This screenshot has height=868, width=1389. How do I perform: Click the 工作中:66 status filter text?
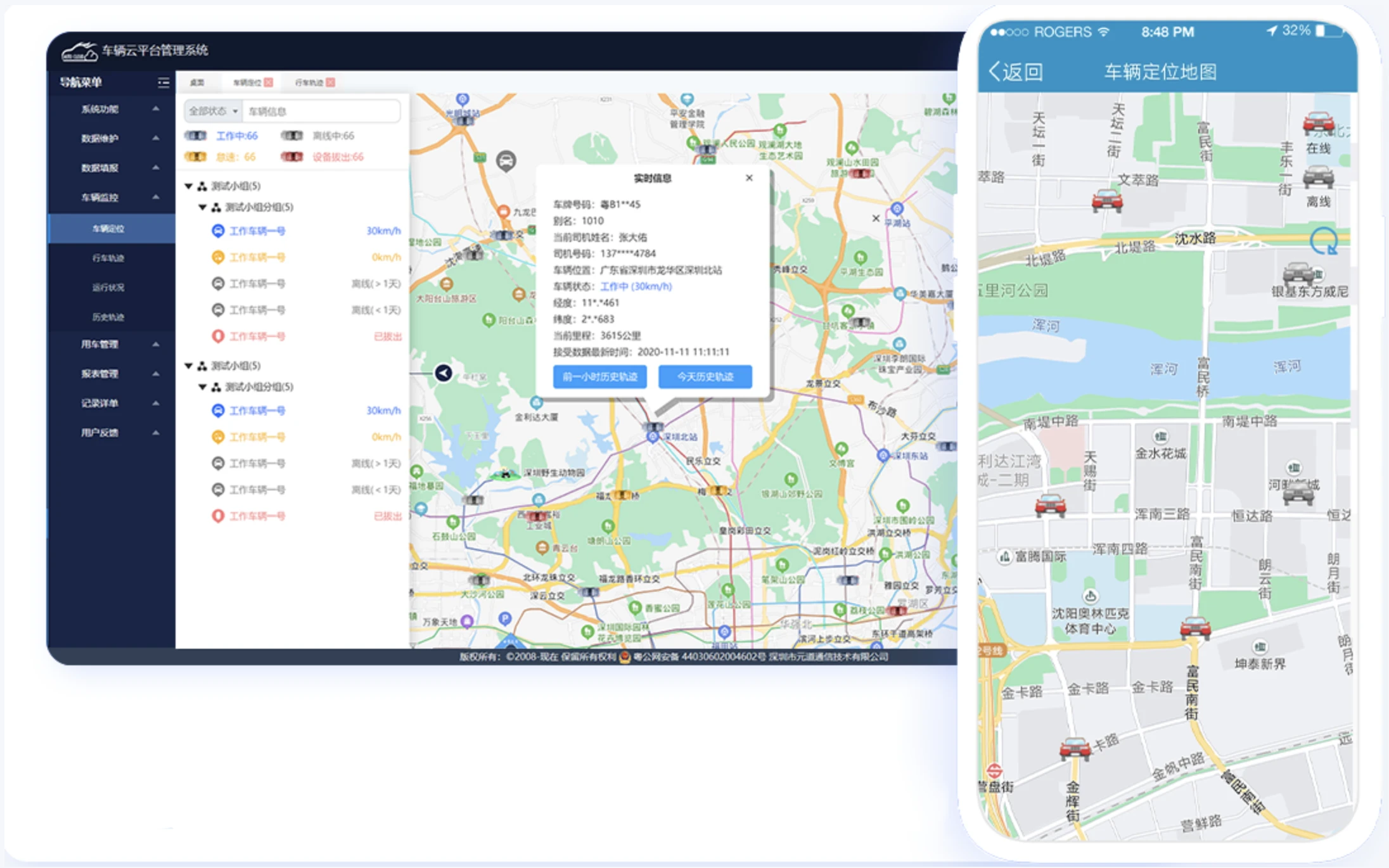coord(237,136)
